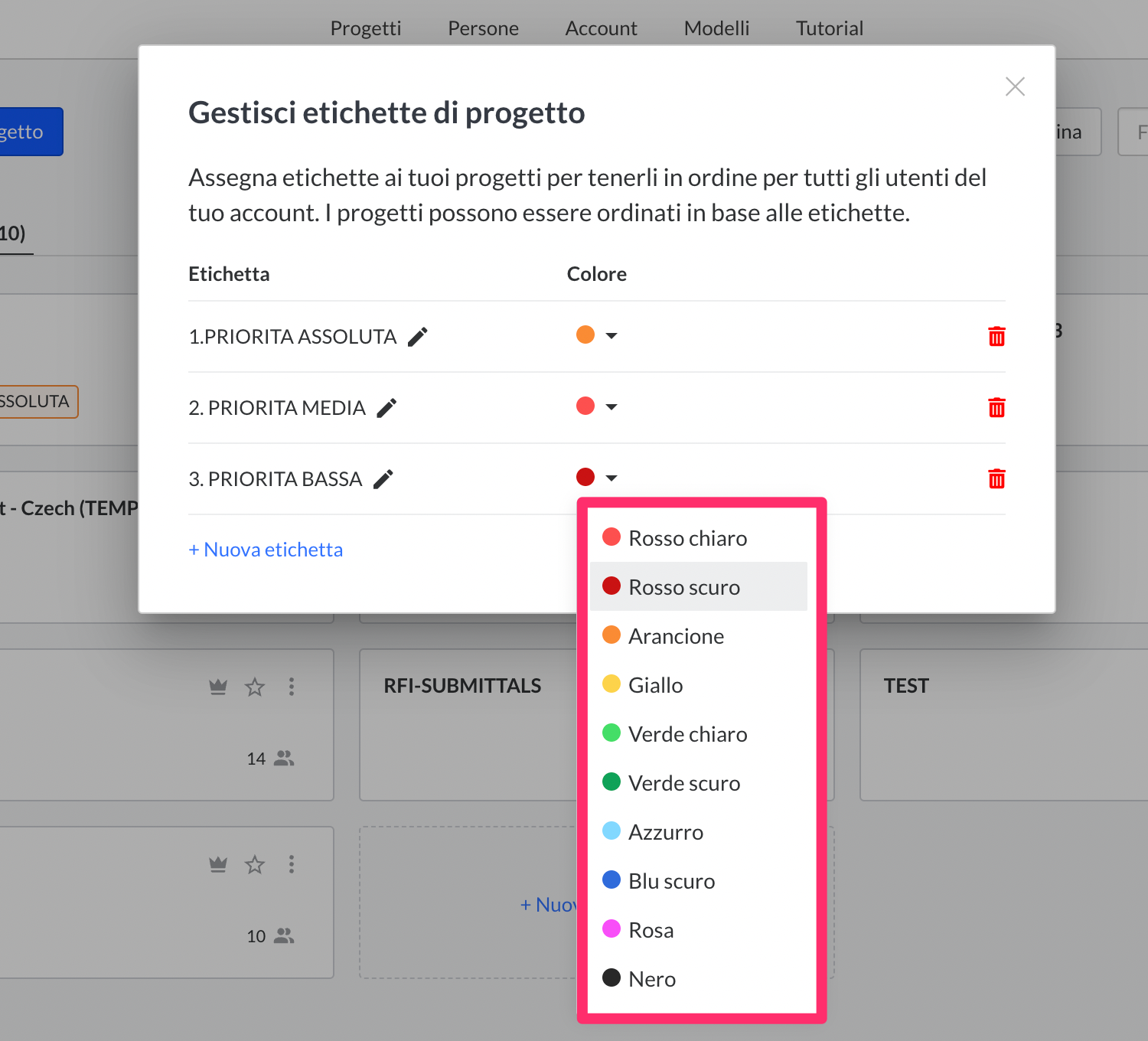Expand color picker for 2. PRIORITA MEDIA
Screen dimensions: 1148x1041
click(x=611, y=406)
